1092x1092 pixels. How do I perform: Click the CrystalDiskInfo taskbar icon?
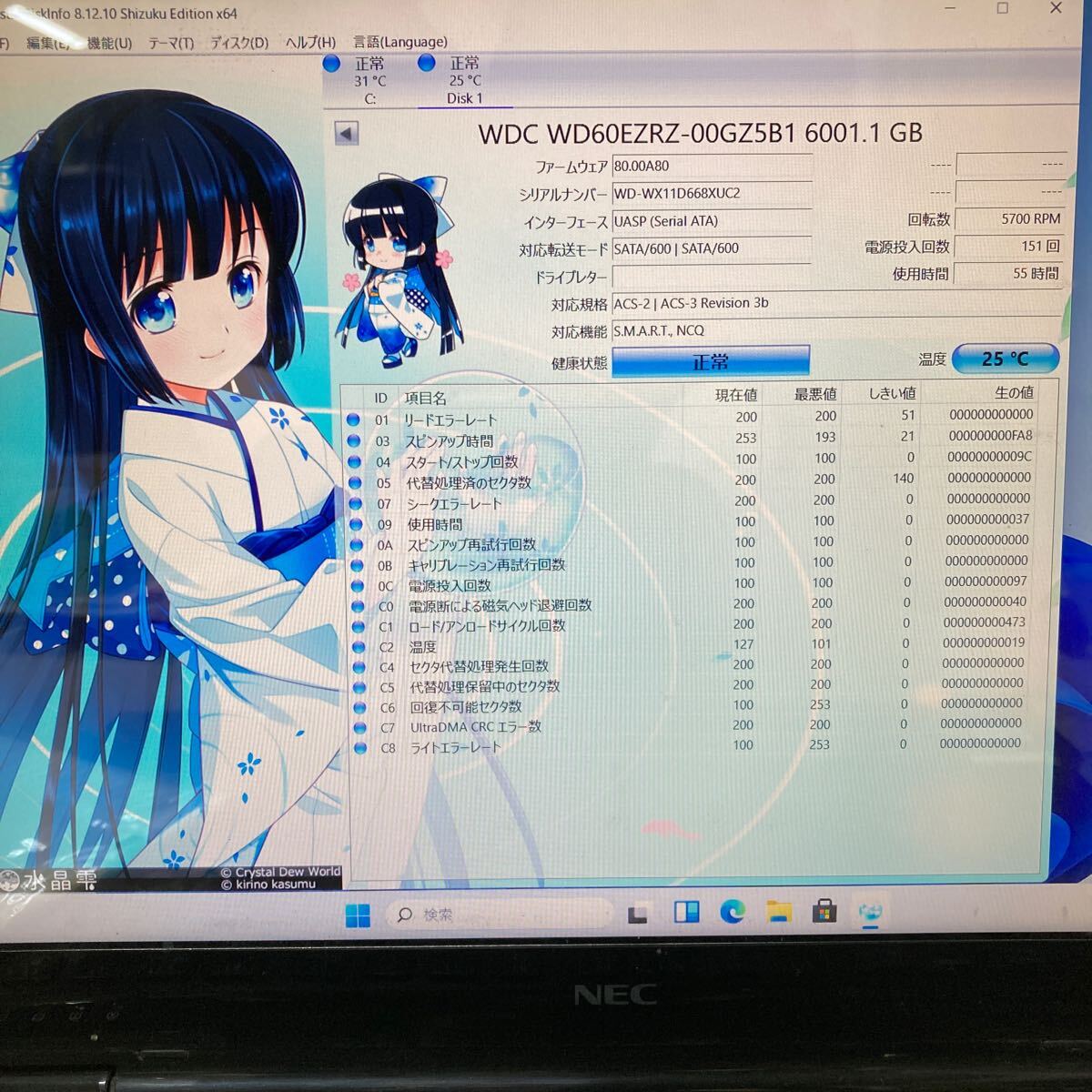[x=872, y=911]
